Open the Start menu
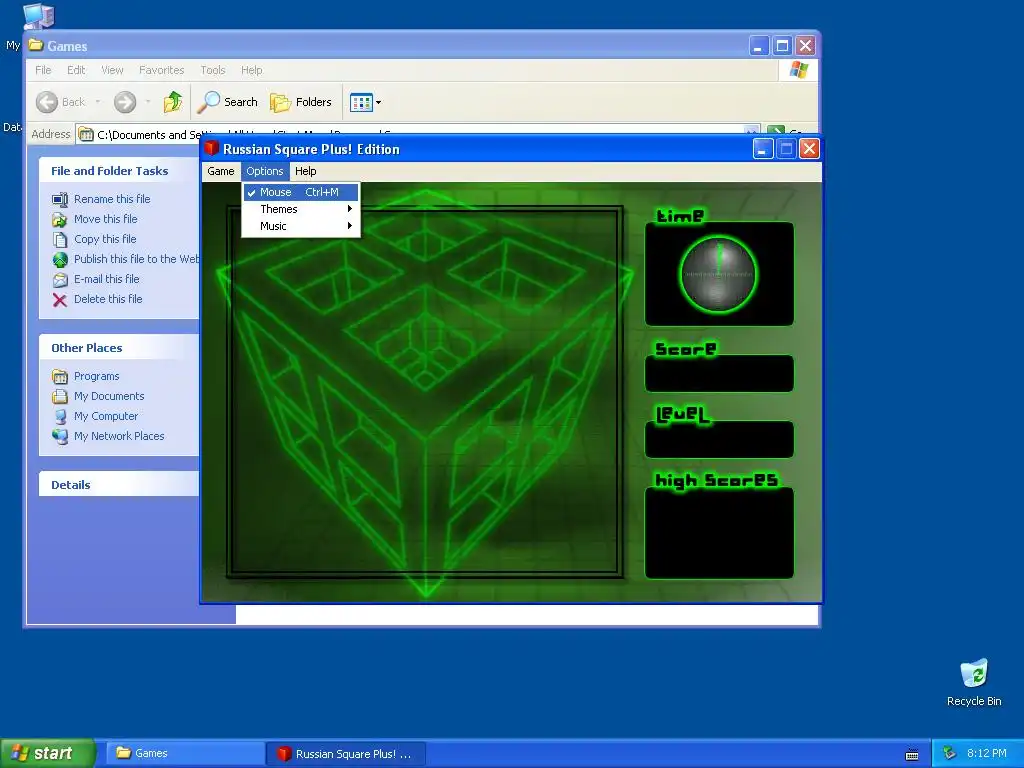The height and width of the screenshot is (768, 1024). [48, 753]
